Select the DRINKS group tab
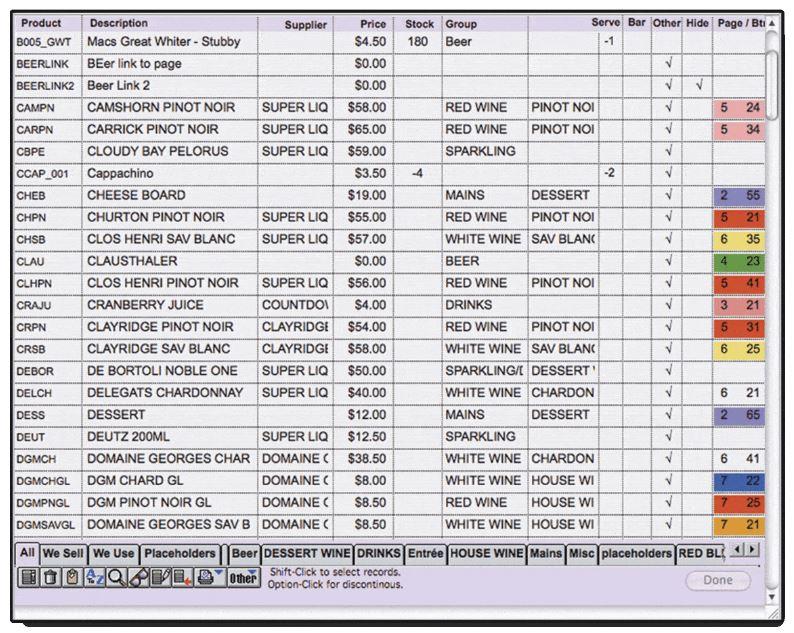Image resolution: width=794 pixels, height=633 pixels. (378, 553)
